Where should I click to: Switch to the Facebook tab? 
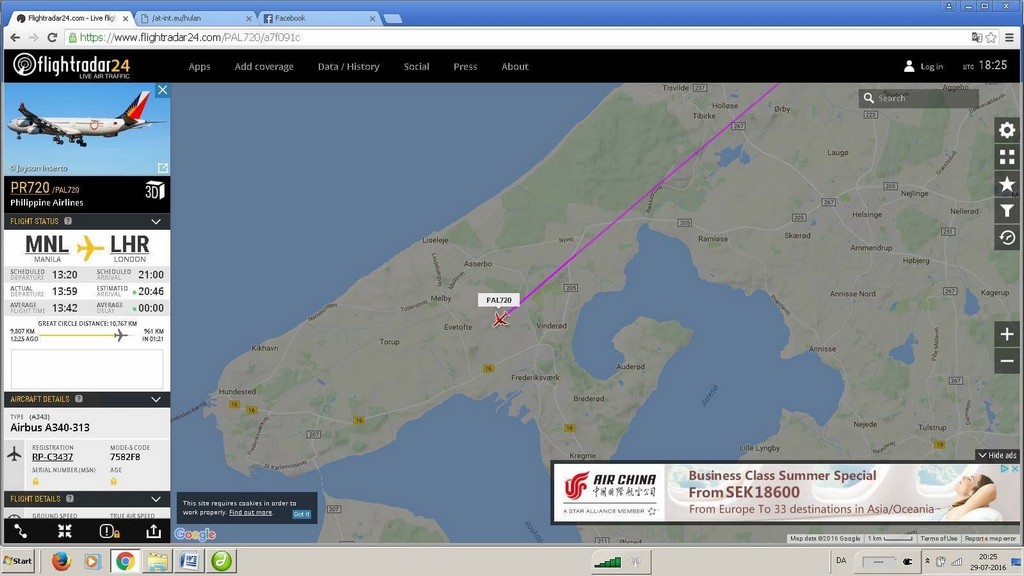pos(319,18)
